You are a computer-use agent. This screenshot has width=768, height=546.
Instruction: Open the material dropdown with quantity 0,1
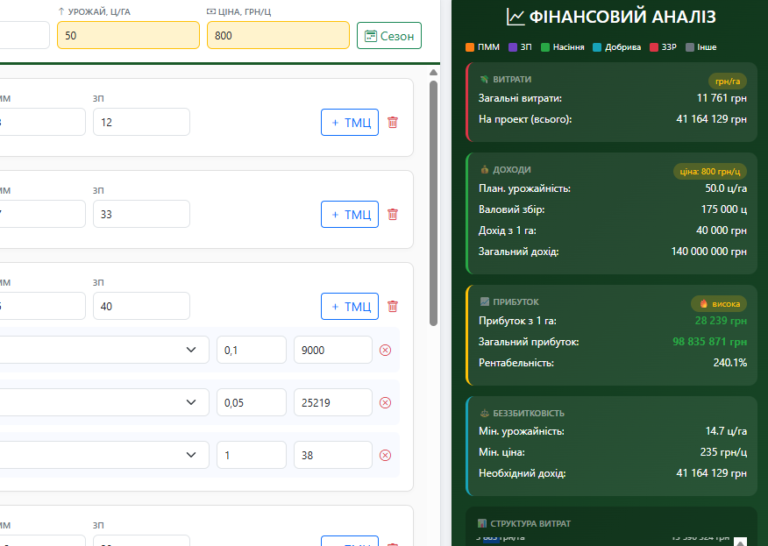[x=191, y=350]
